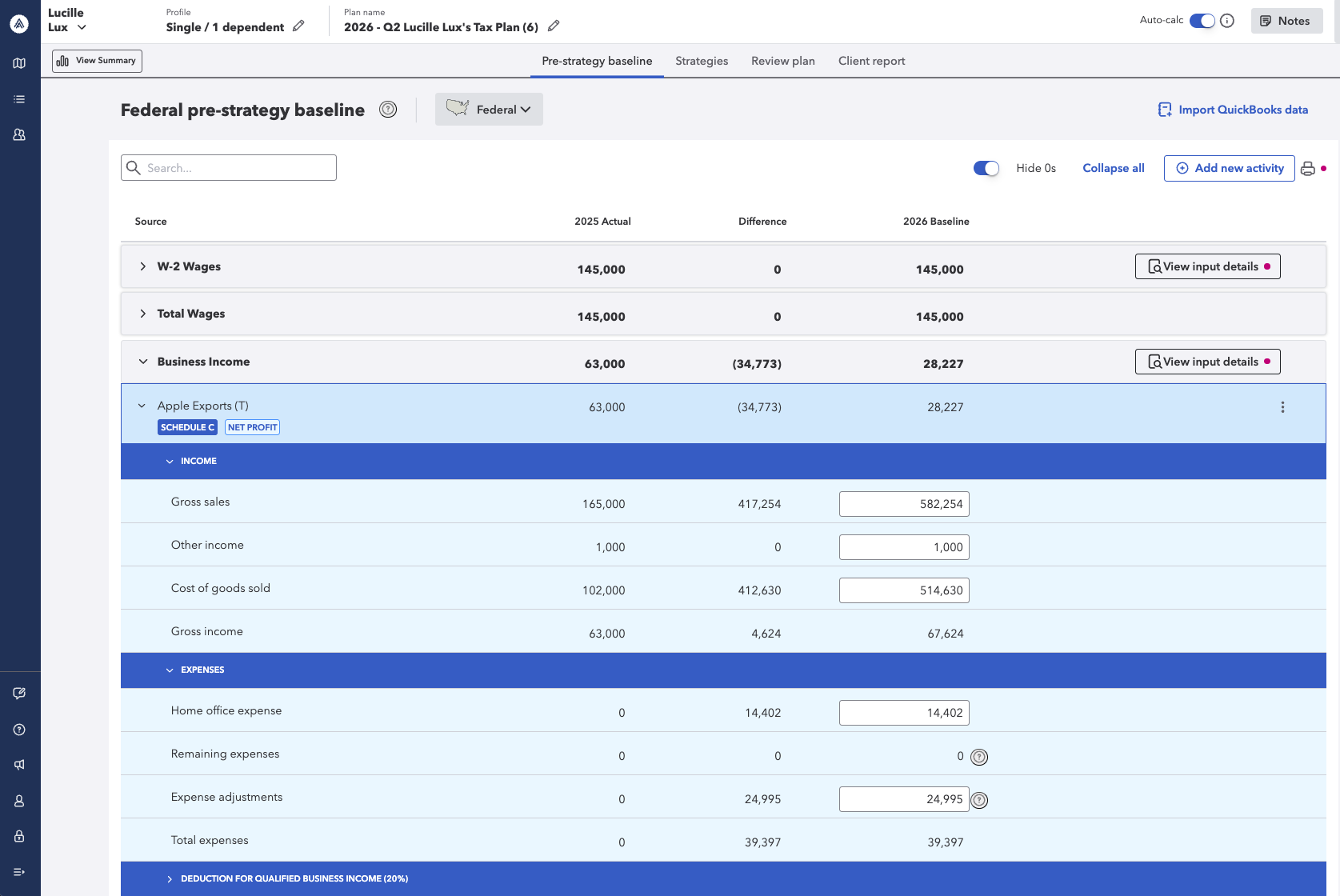Click the megaphone announcements icon in sidebar
Screen dimensions: 1340x896
pos(19,765)
